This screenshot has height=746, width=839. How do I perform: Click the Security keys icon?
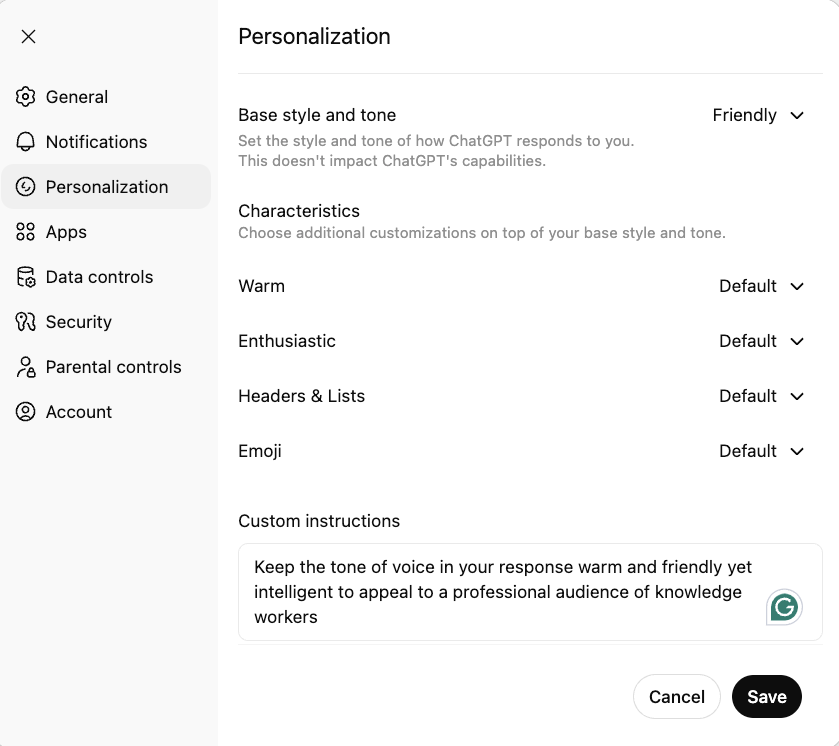coord(26,322)
